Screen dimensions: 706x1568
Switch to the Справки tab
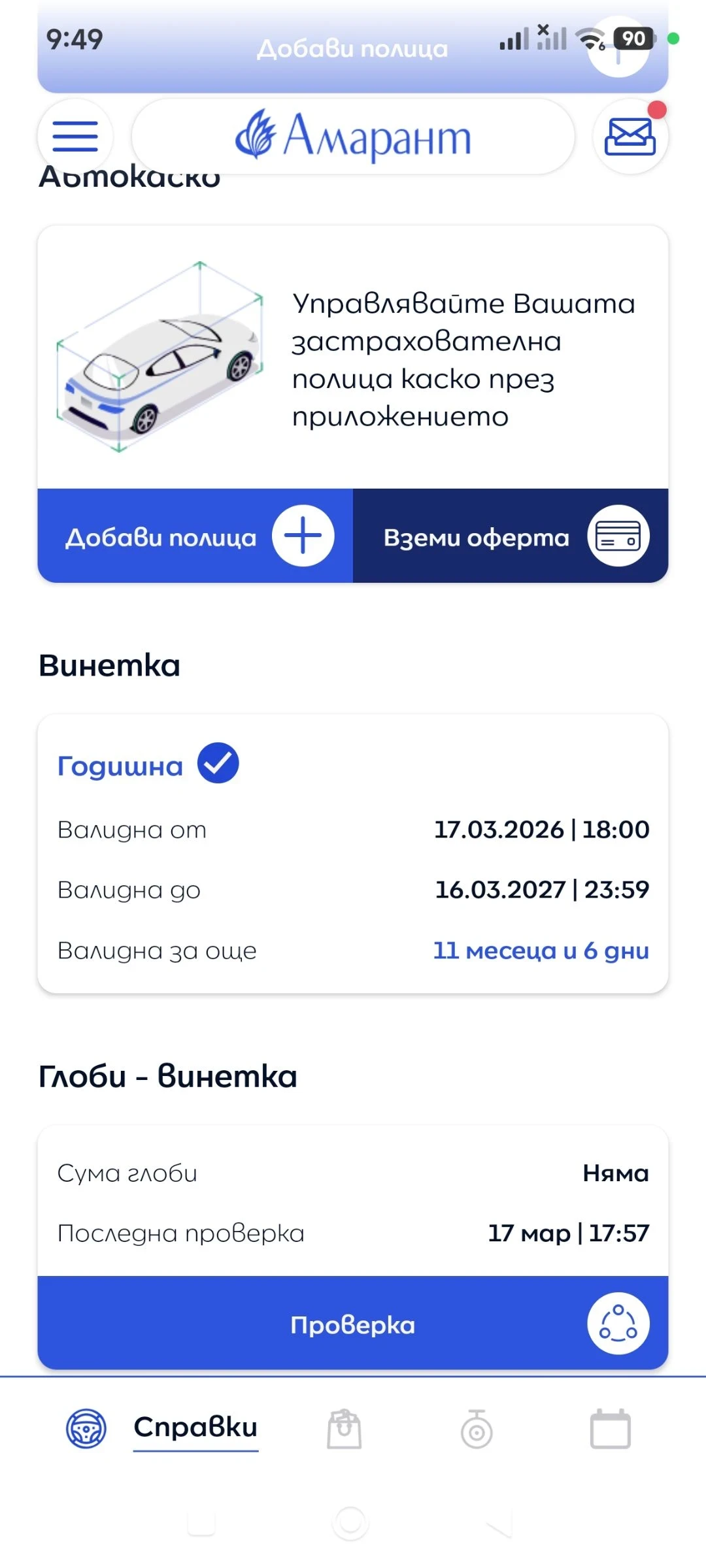point(195,1428)
